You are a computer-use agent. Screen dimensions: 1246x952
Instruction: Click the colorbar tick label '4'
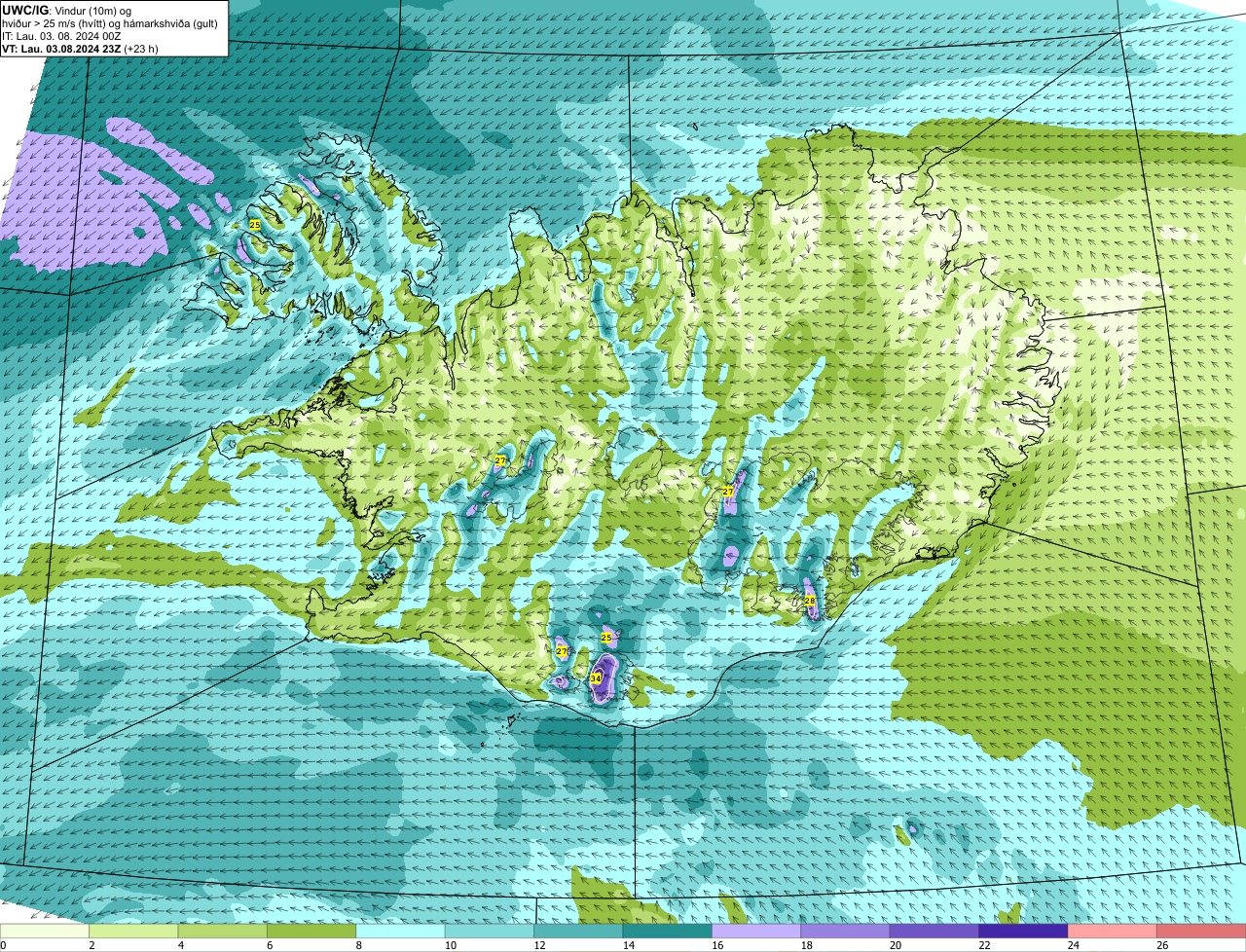[x=180, y=945]
